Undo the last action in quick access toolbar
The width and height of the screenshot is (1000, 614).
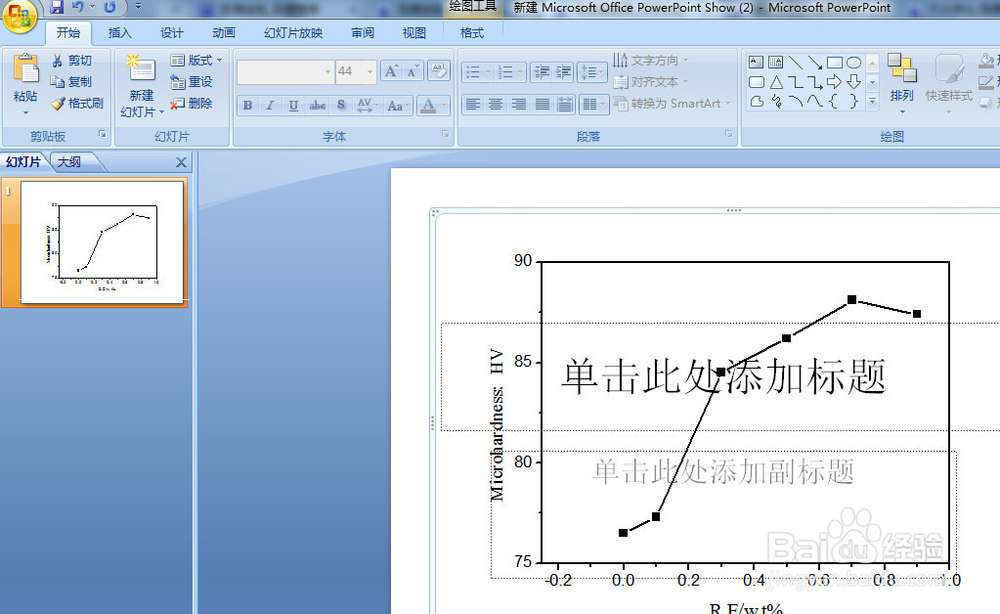(78, 7)
